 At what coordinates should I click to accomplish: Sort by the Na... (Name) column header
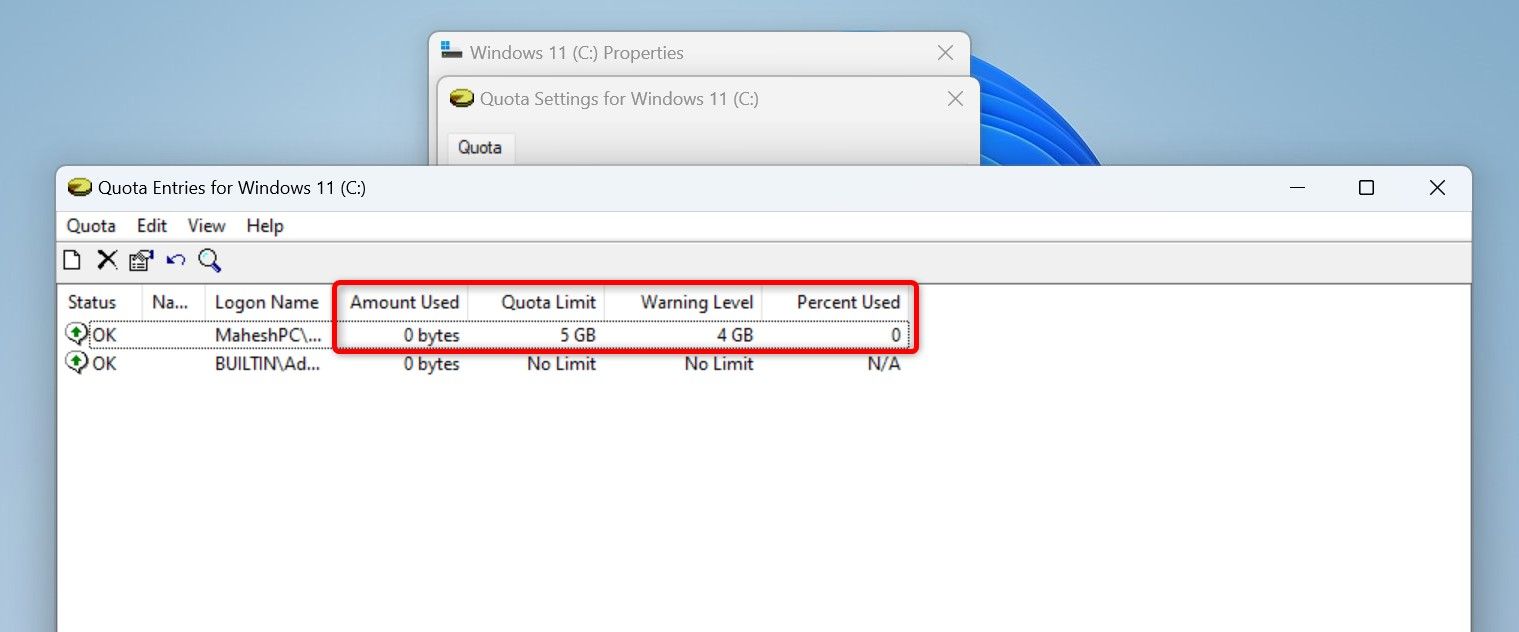point(173,302)
